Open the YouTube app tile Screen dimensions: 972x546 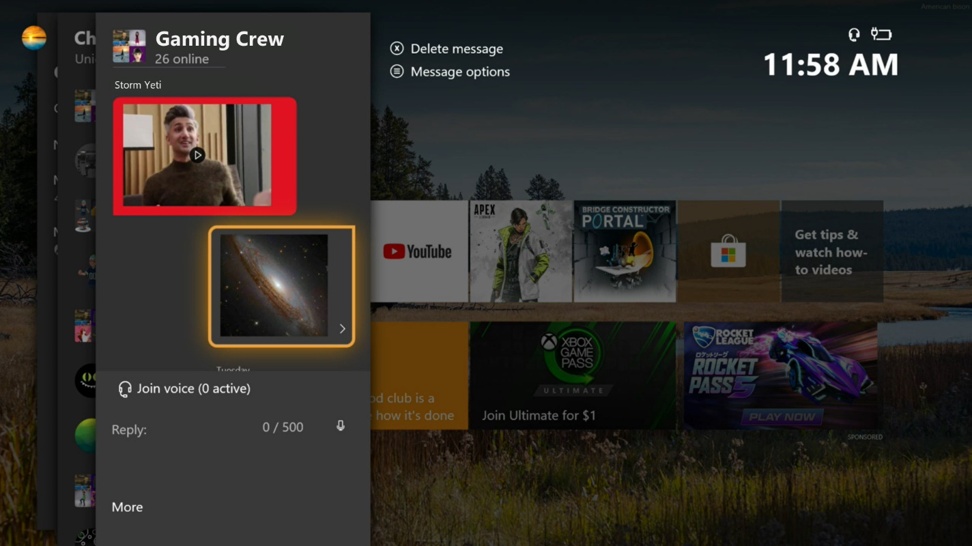pos(418,252)
